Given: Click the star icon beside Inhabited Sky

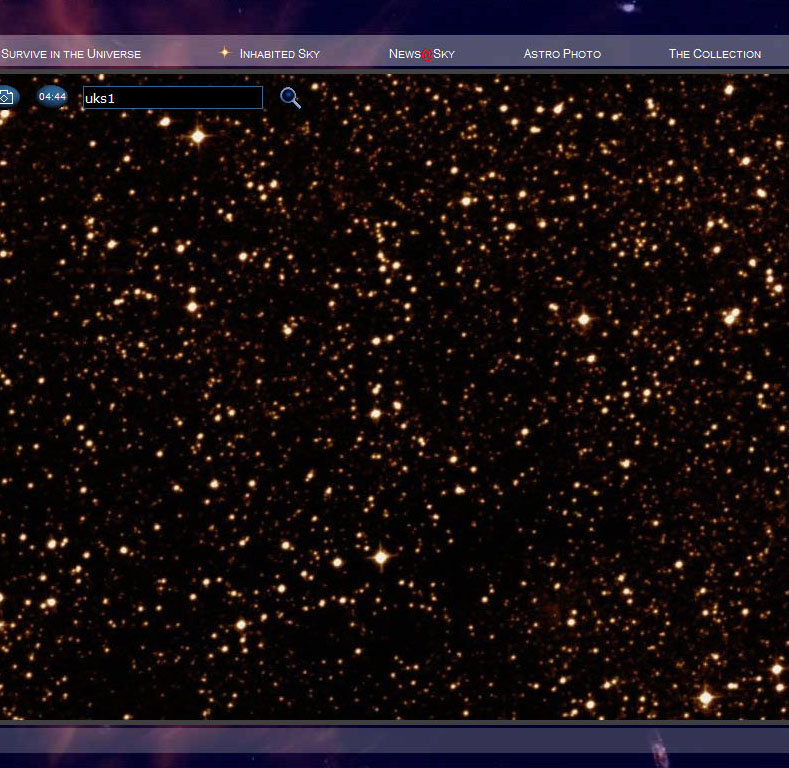Looking at the screenshot, I should click(x=224, y=52).
